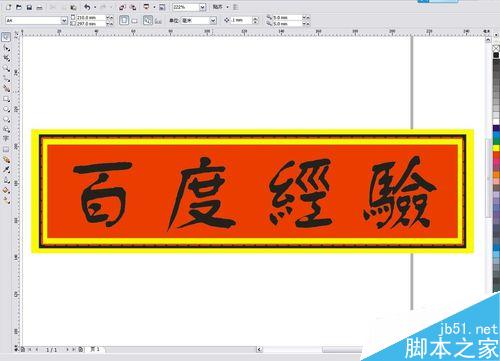
Task: Click the duplicate distance x 5.0 mm field
Action: [x=287, y=17]
